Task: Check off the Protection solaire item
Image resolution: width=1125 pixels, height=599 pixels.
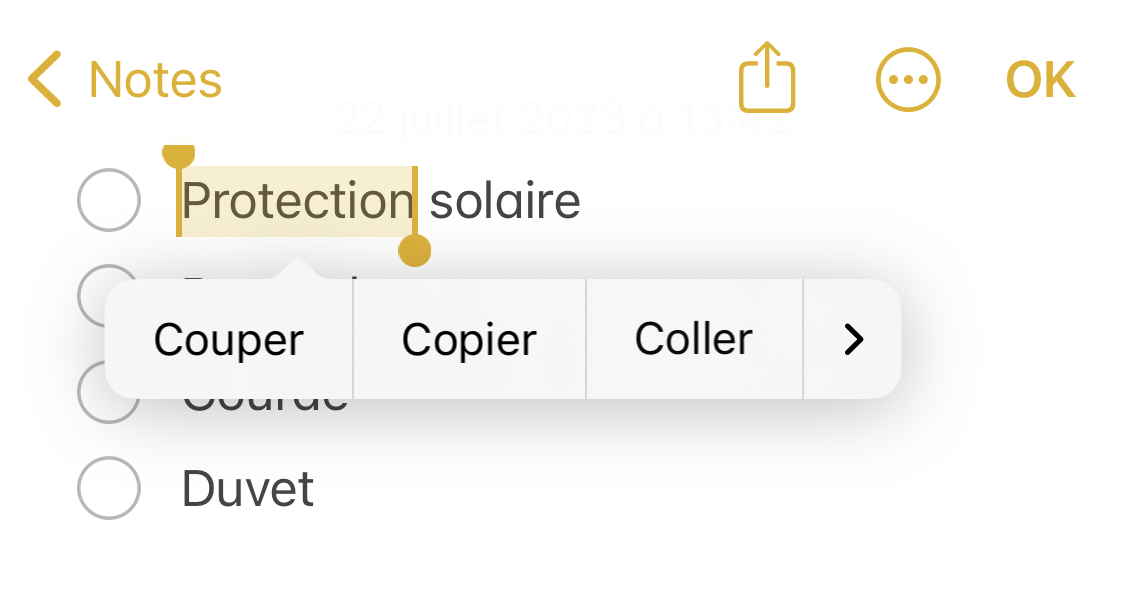Action: (x=108, y=200)
